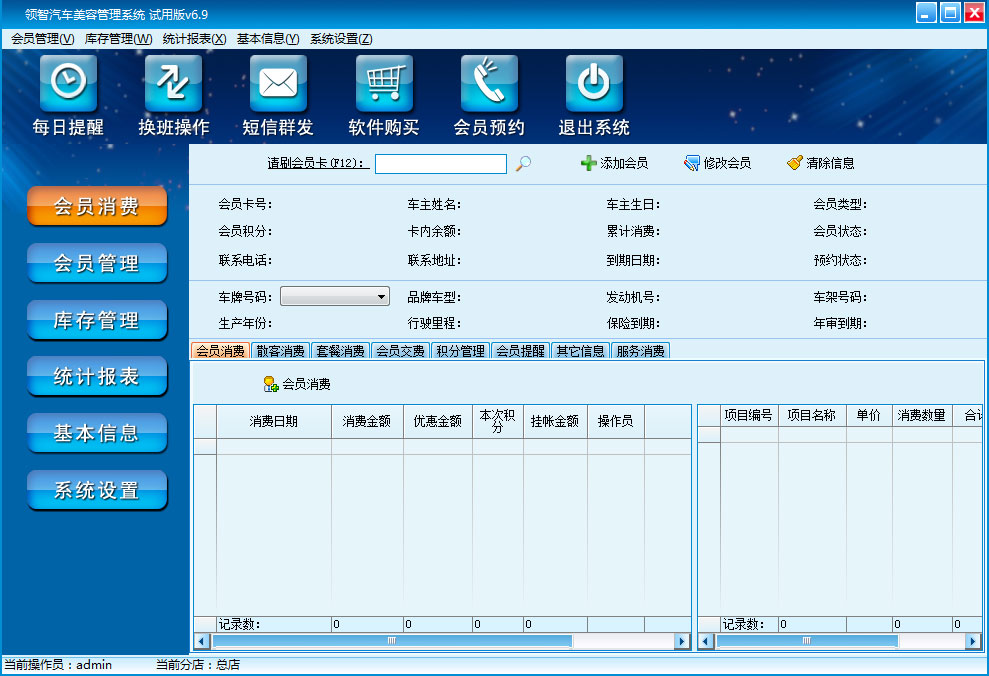Click right table scroll left arrow
Image resolution: width=989 pixels, height=676 pixels.
click(x=706, y=641)
